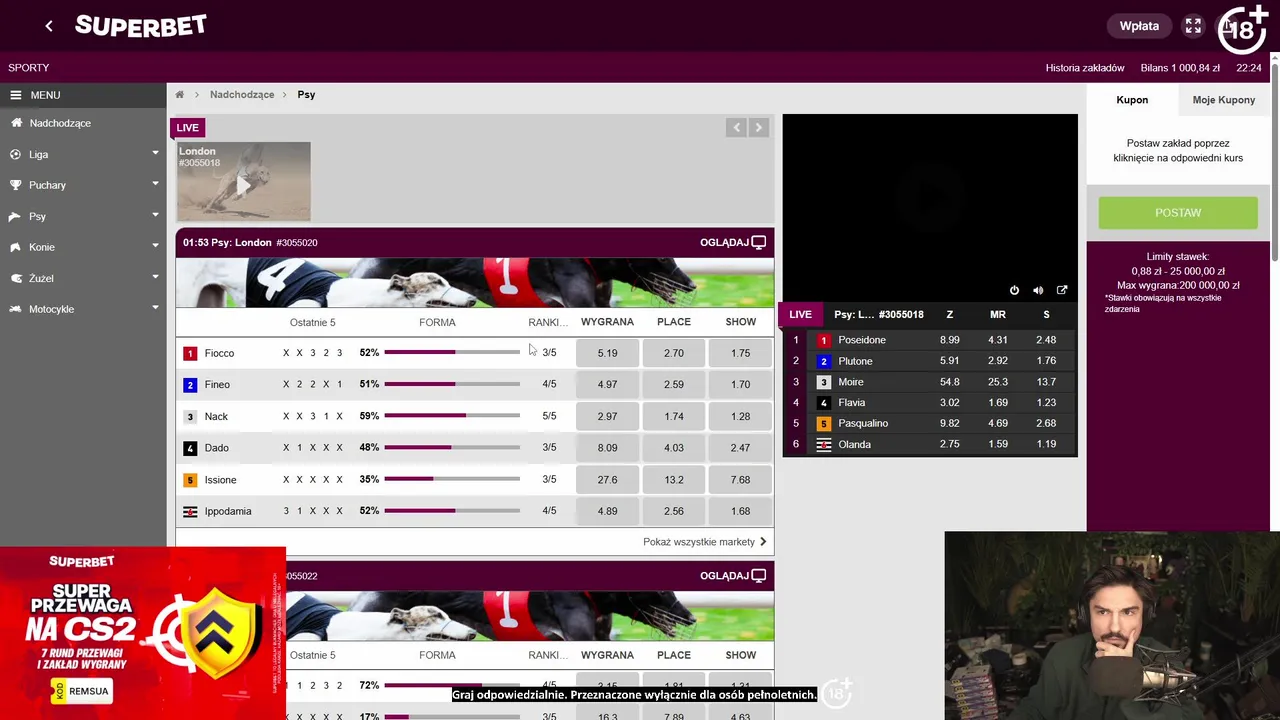Click the Superbet logo
The width and height of the screenshot is (1280, 720).
[141, 26]
